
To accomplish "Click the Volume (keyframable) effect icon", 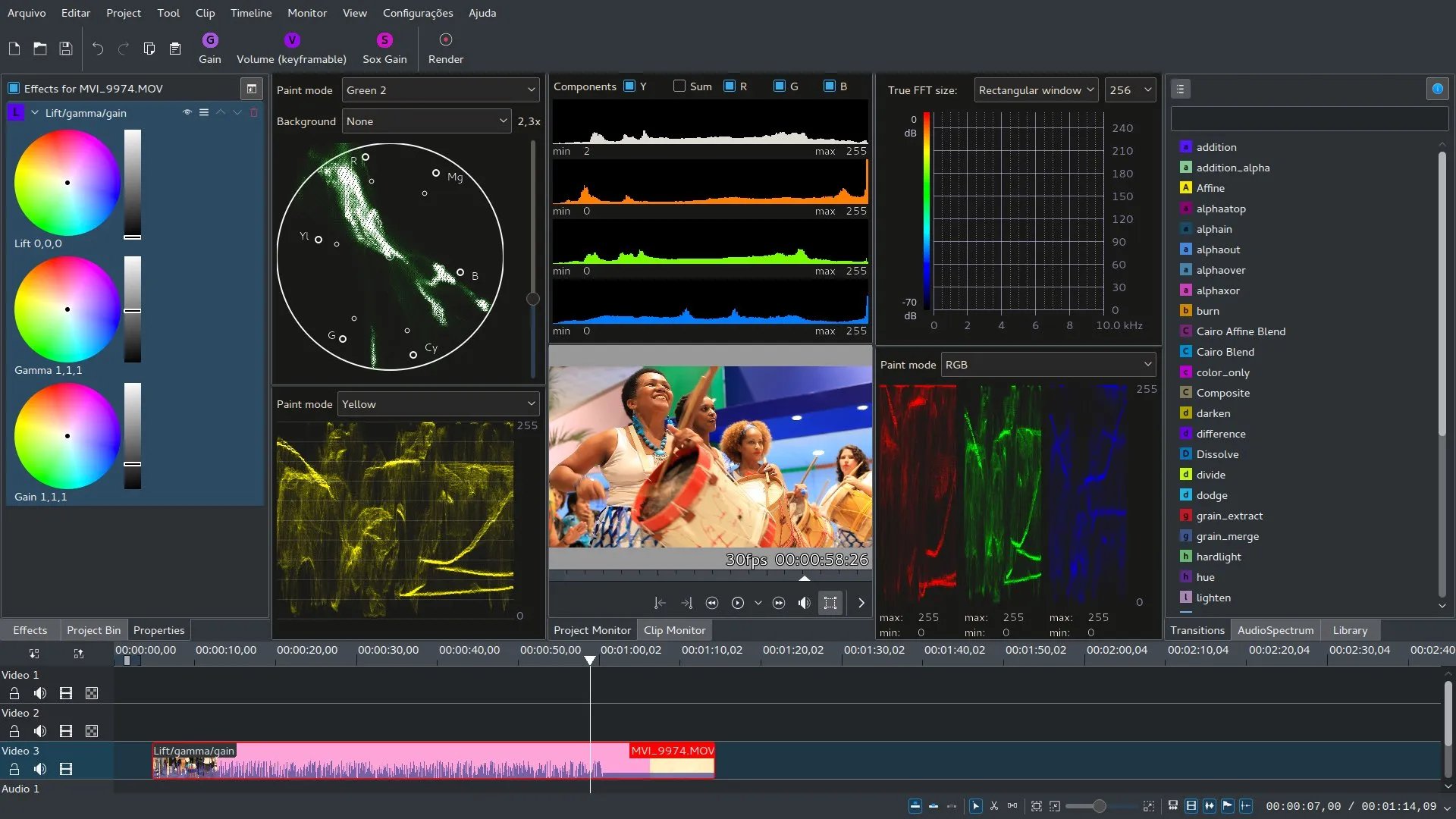I will (x=292, y=39).
